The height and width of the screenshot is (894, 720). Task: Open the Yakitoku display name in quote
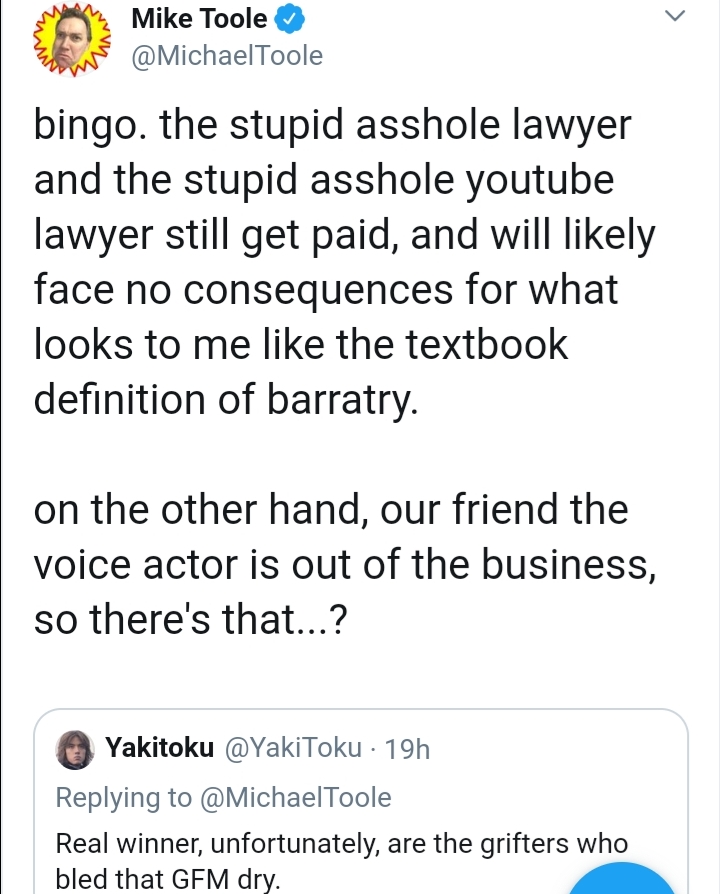tap(160, 747)
